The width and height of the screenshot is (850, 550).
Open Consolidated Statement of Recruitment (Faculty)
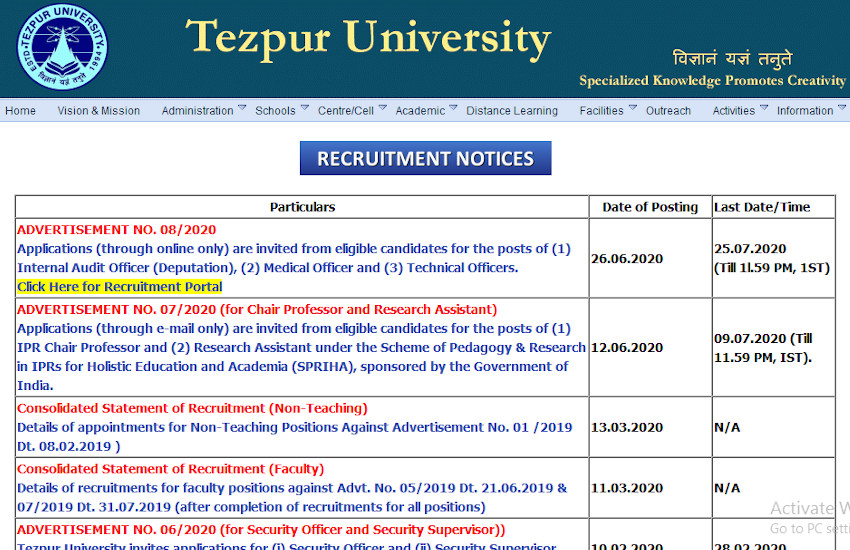[170, 469]
